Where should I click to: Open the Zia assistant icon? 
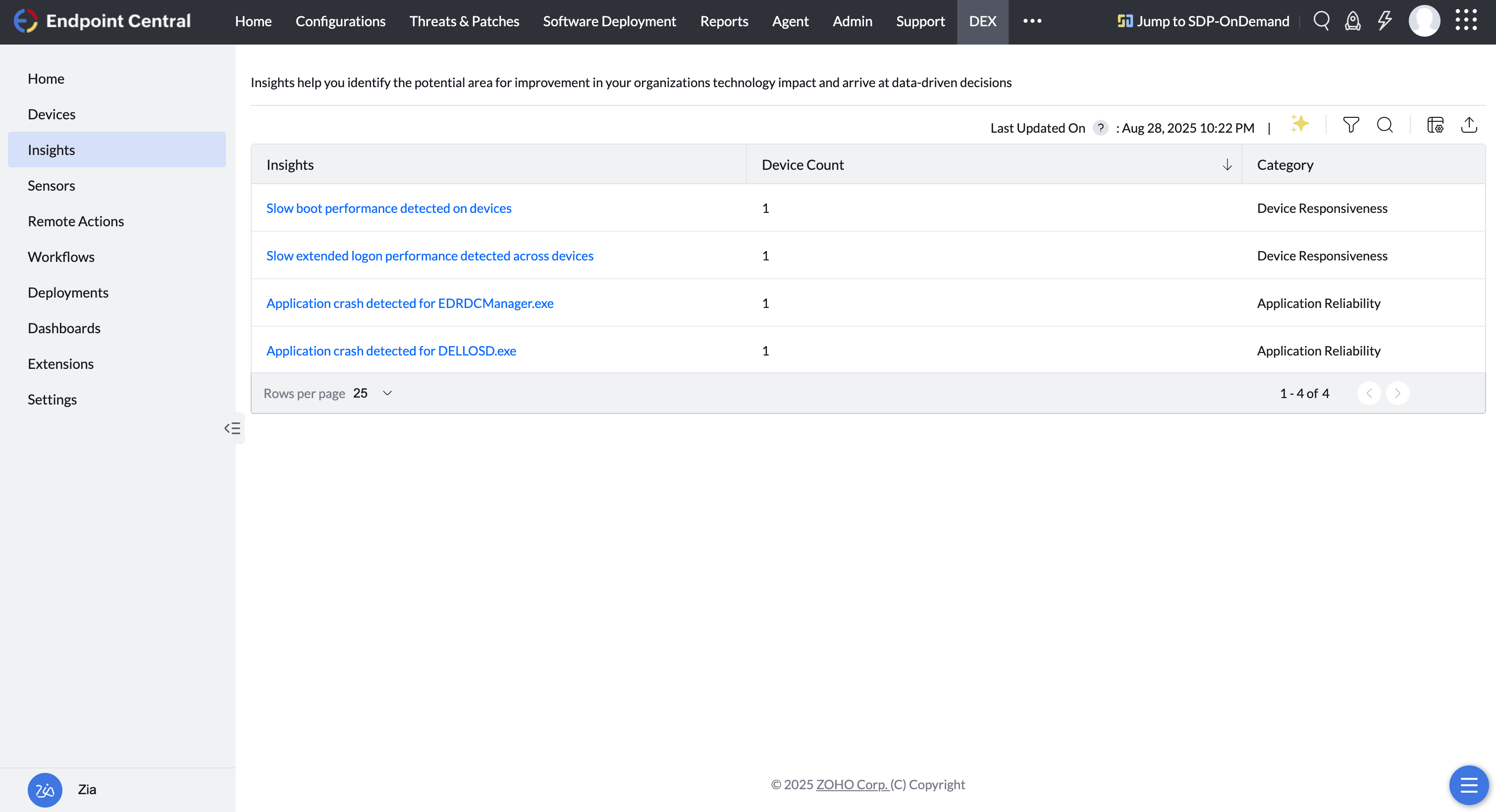(45, 789)
